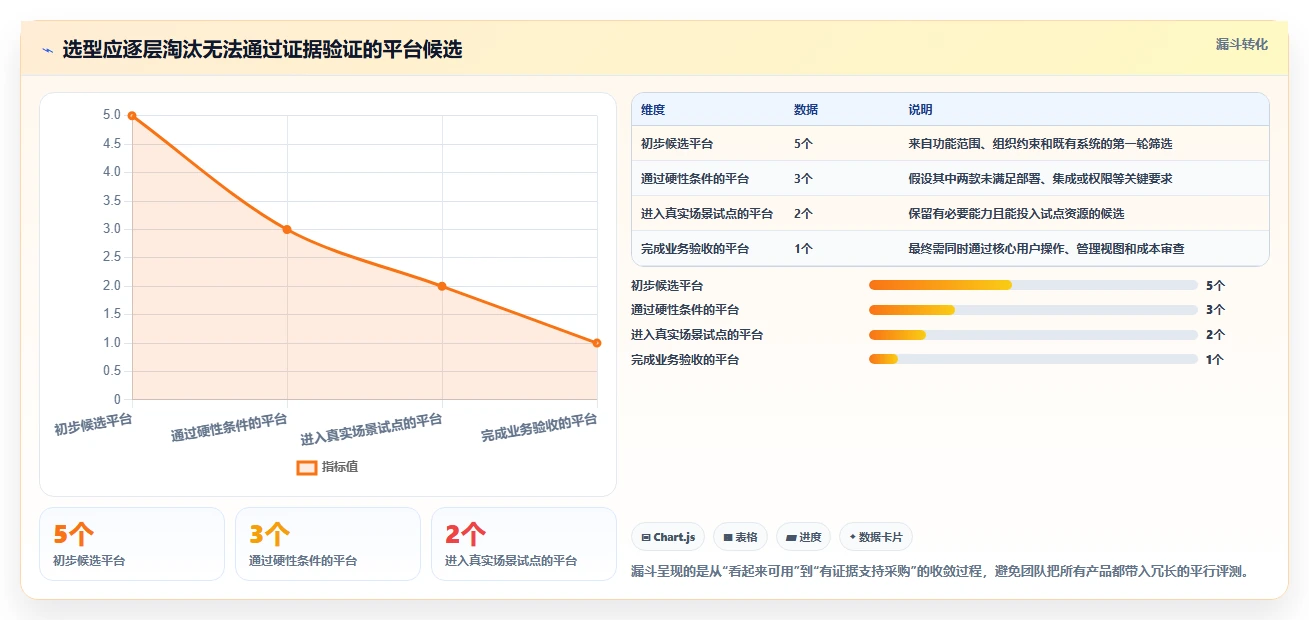Click the 数据卡片 tag
The width and height of the screenshot is (1309, 620).
pos(875,537)
